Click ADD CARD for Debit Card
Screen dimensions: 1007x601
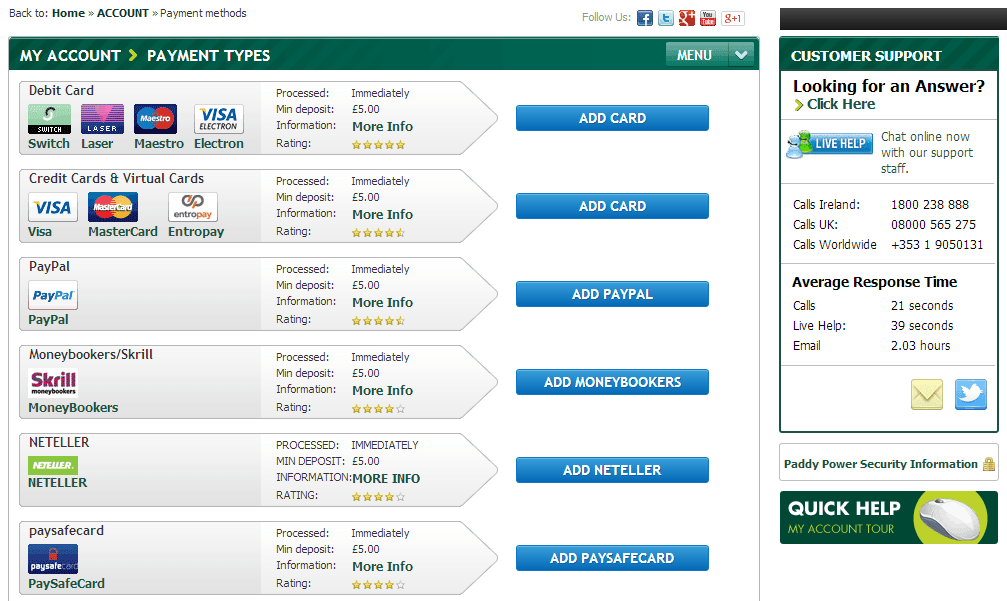pyautogui.click(x=612, y=118)
